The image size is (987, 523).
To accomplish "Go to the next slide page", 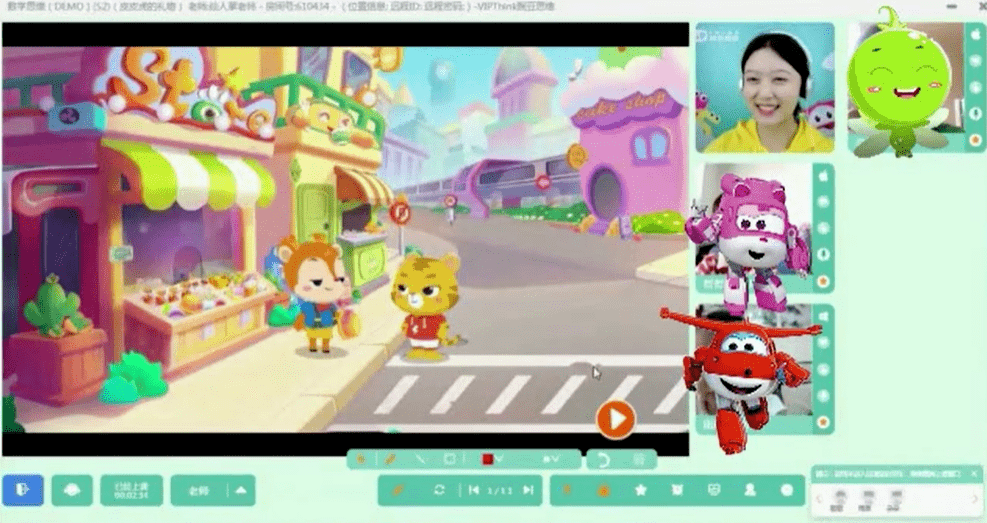I will tap(528, 490).
